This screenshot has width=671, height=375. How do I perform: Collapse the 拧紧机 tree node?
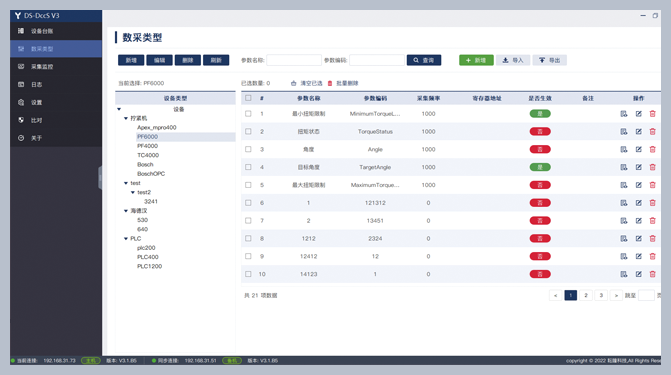point(126,118)
